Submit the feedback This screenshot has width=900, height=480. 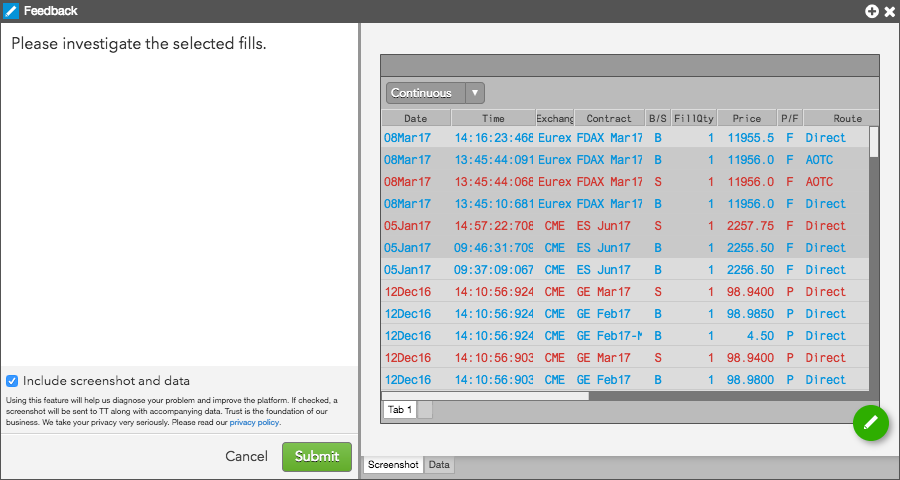(x=317, y=456)
